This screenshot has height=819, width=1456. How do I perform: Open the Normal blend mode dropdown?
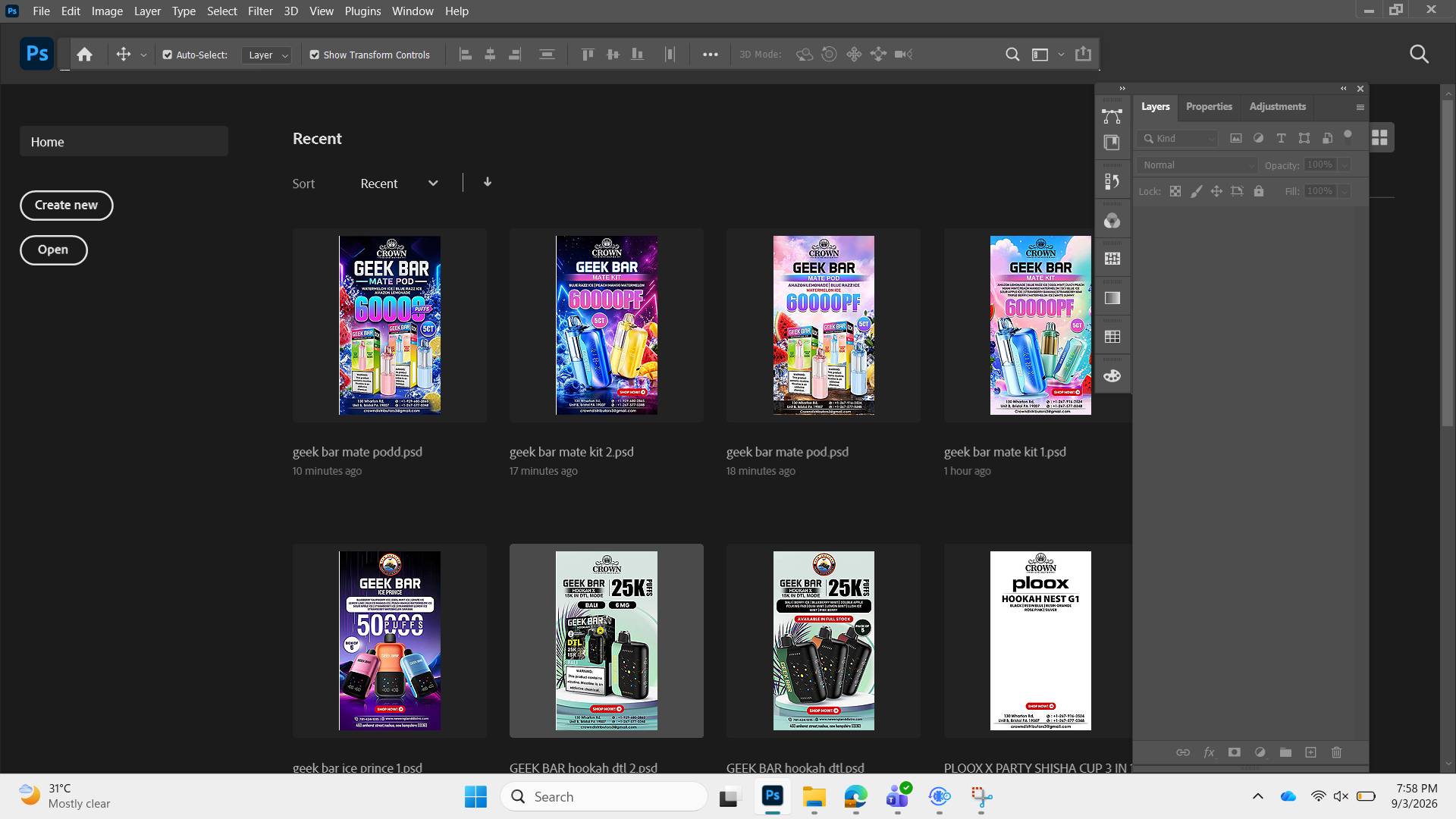pos(1197,165)
